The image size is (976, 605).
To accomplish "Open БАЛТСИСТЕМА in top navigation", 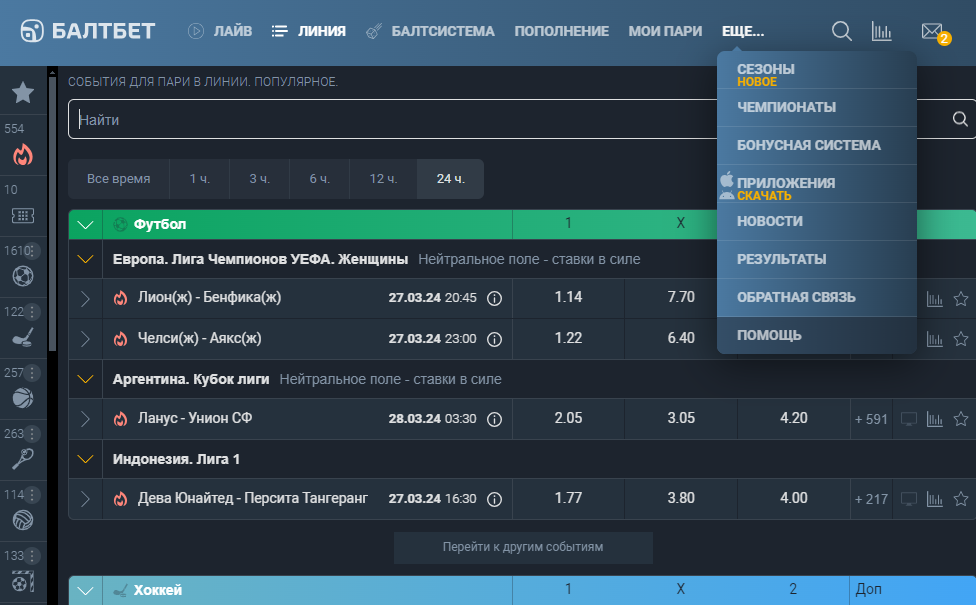I will pos(430,31).
